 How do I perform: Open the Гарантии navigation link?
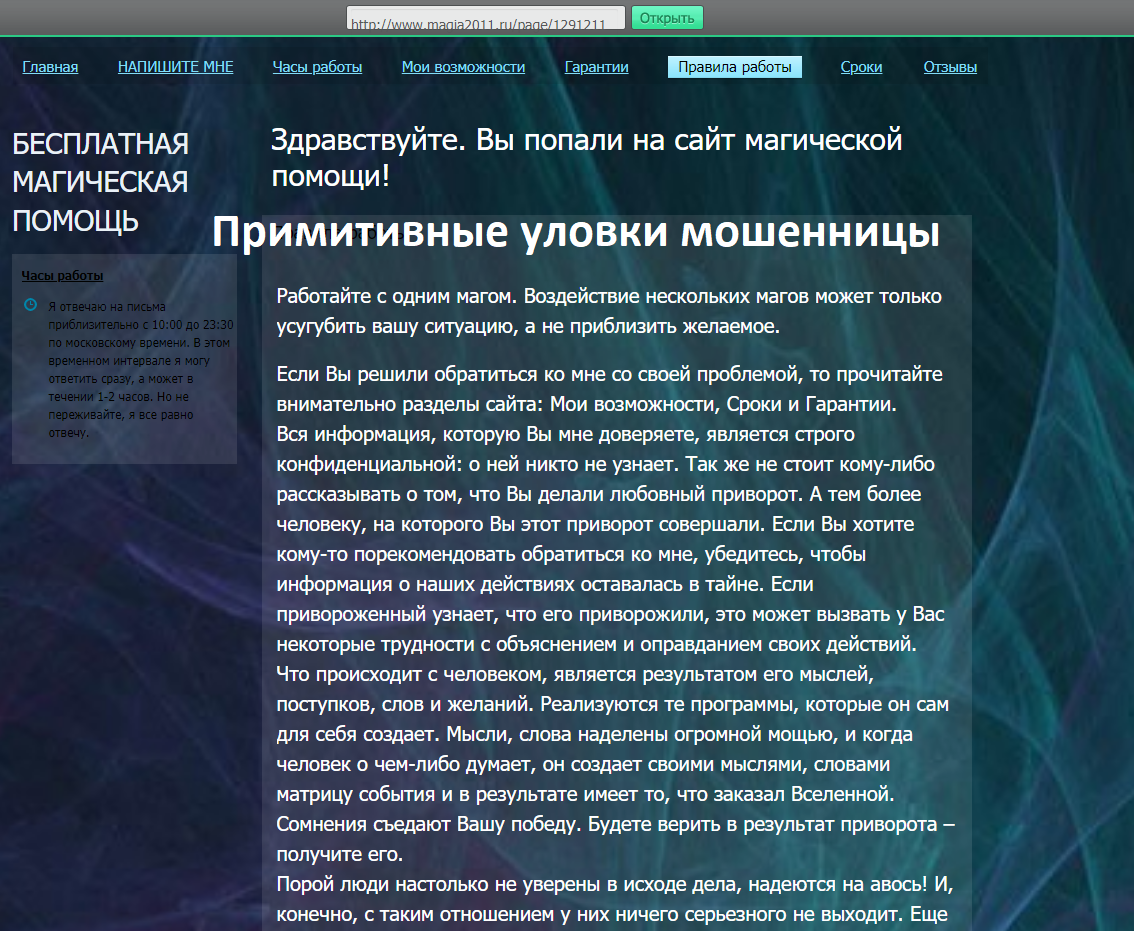[596, 67]
